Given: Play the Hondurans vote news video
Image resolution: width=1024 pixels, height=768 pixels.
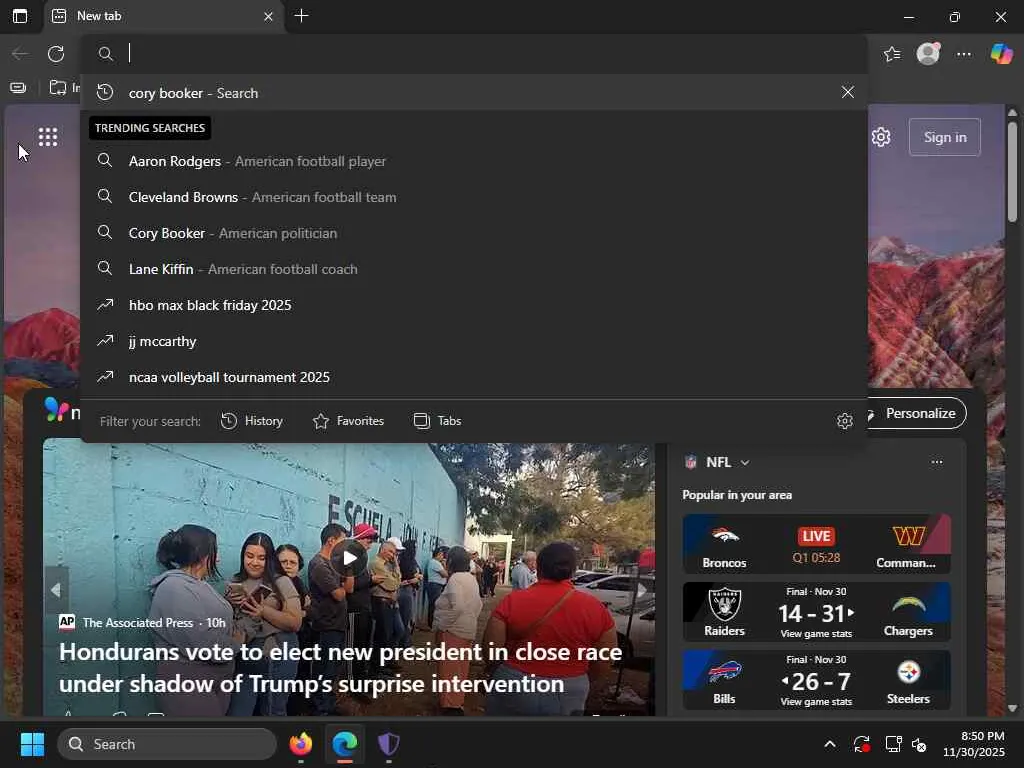Looking at the screenshot, I should coord(349,558).
